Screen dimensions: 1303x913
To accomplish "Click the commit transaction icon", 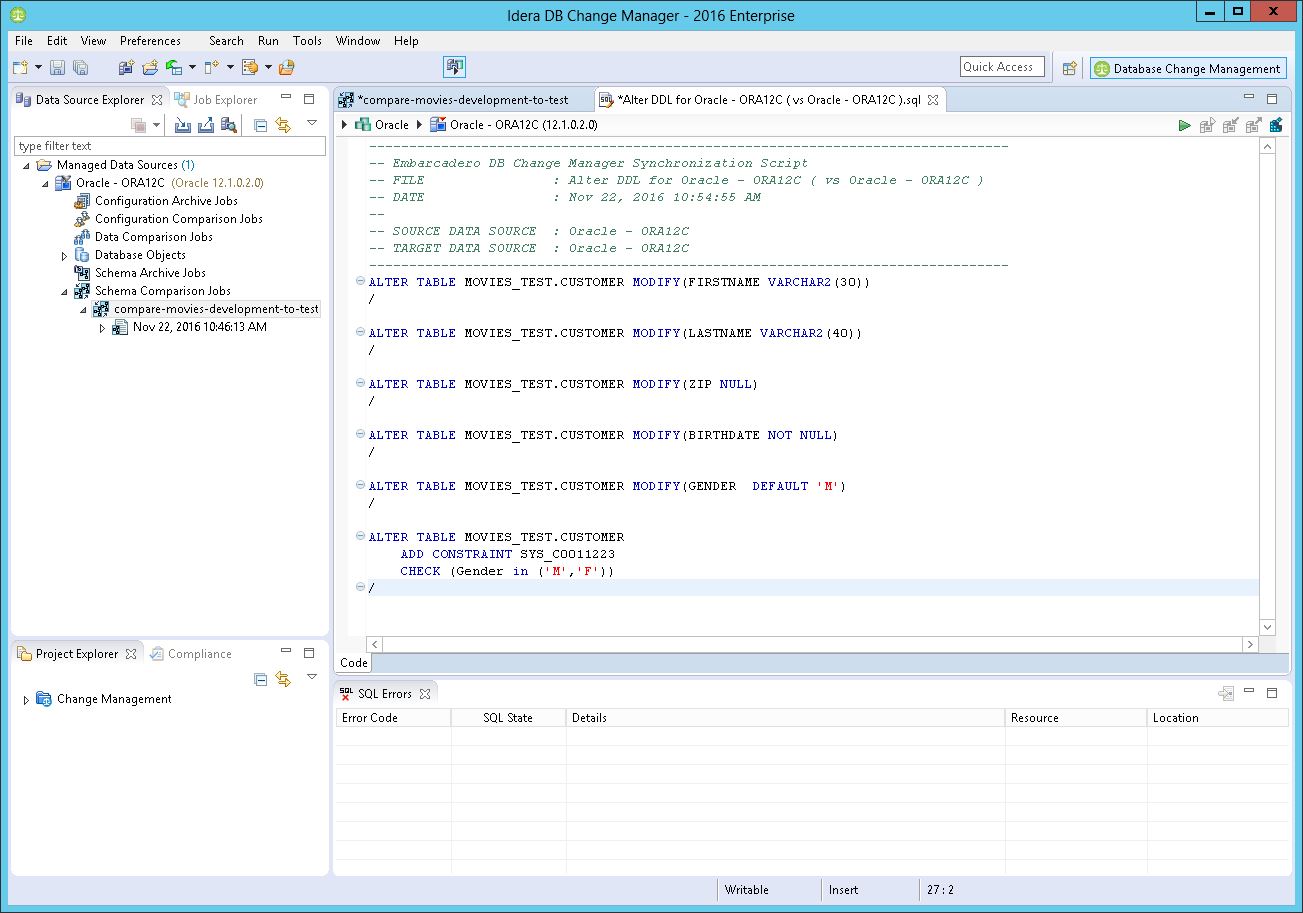I will pyautogui.click(x=1230, y=125).
